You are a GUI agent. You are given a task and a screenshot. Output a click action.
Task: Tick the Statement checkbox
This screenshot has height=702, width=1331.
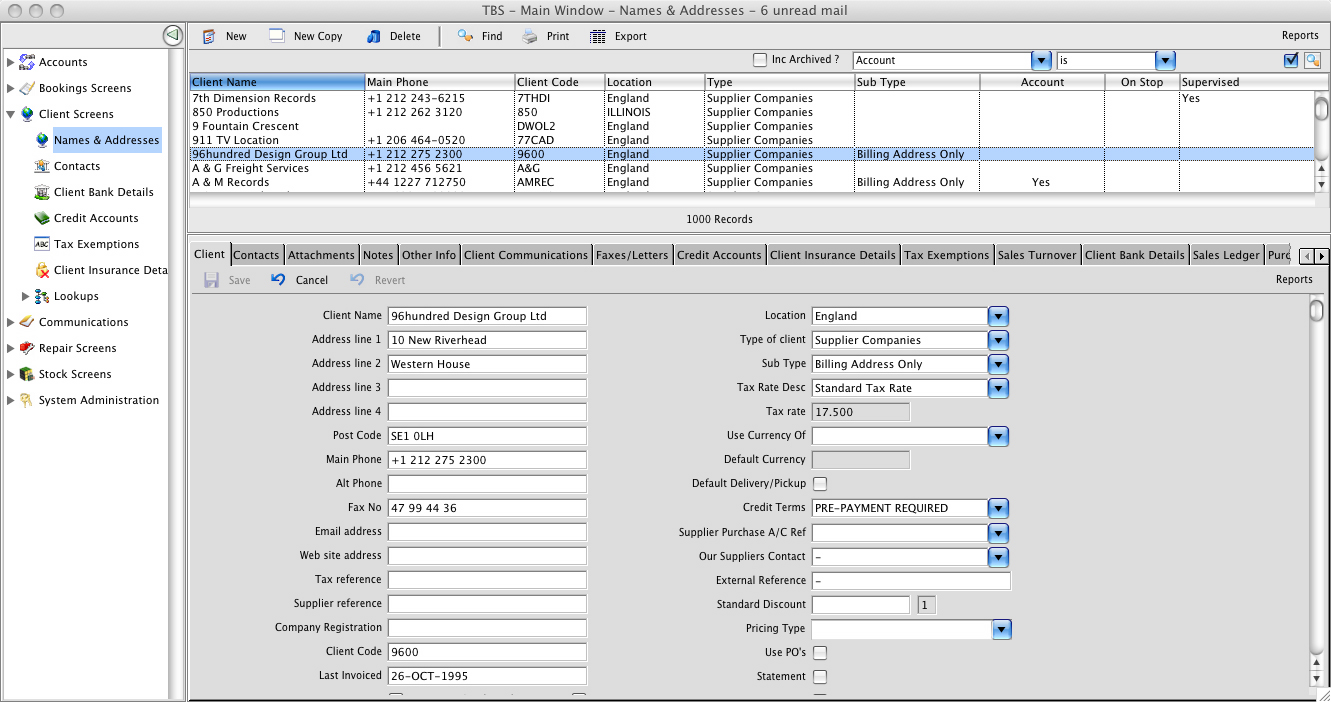pos(820,677)
